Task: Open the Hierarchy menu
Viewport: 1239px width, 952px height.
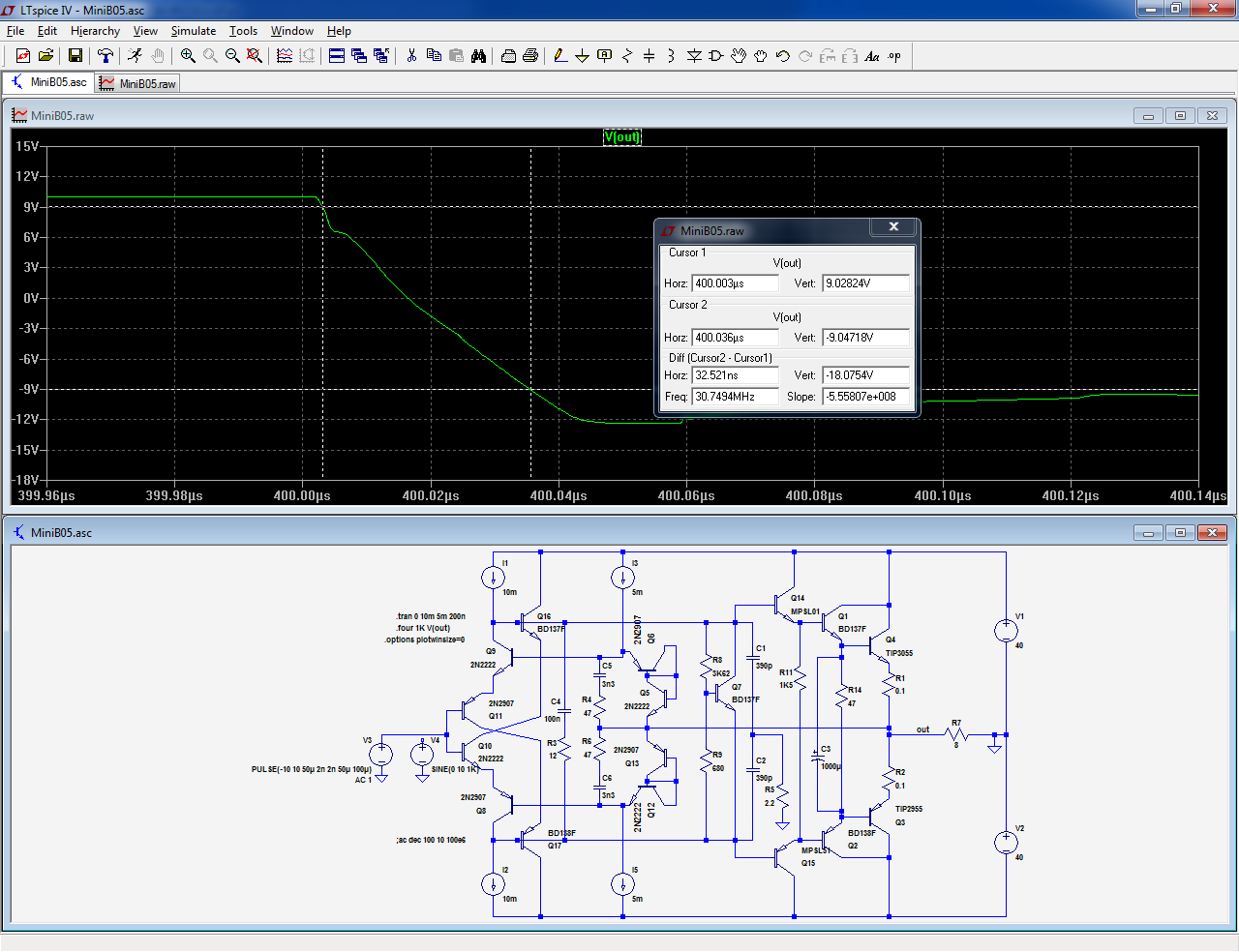Action: pyautogui.click(x=95, y=31)
